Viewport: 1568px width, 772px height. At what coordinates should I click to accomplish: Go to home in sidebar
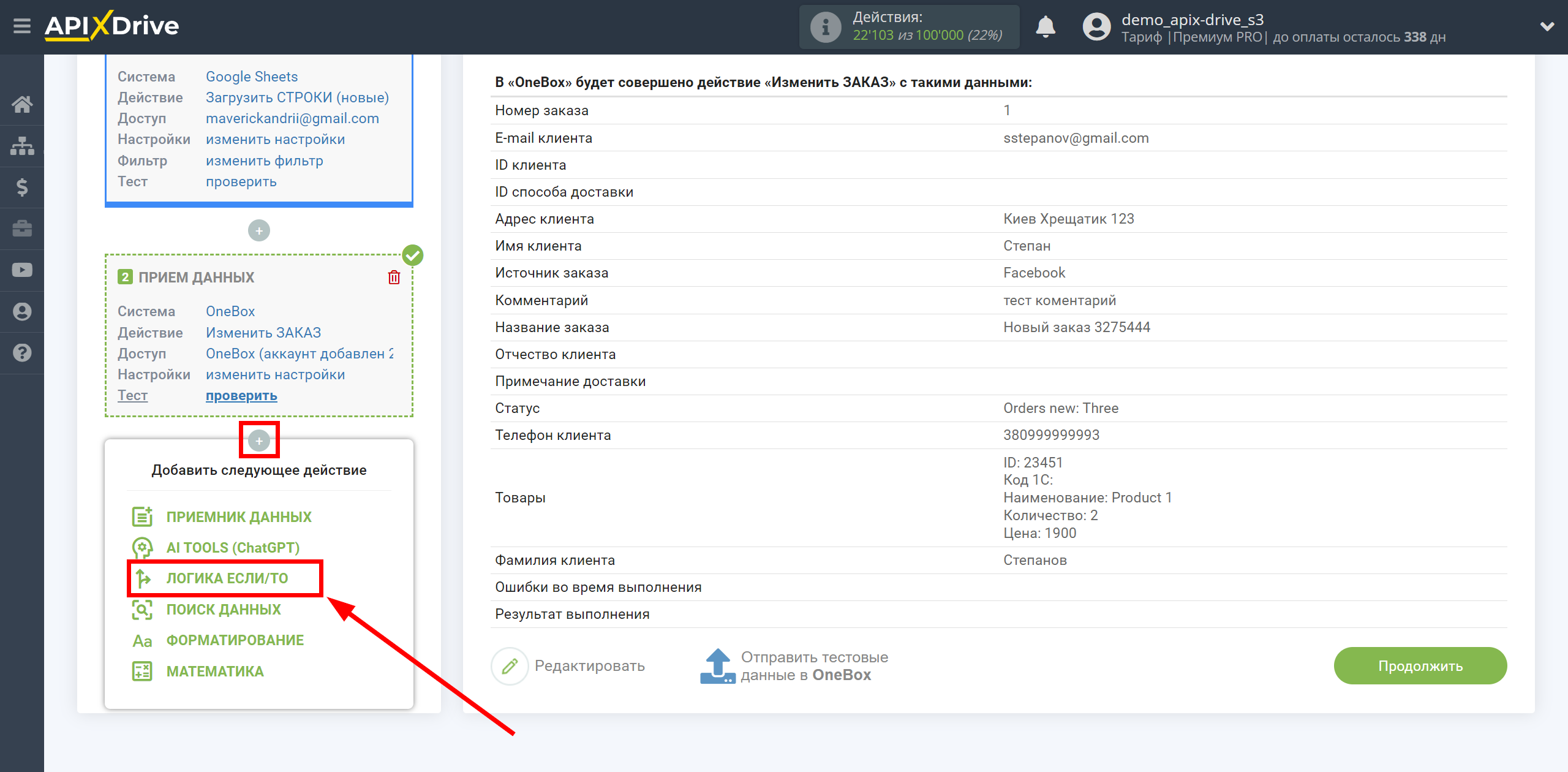point(22,104)
